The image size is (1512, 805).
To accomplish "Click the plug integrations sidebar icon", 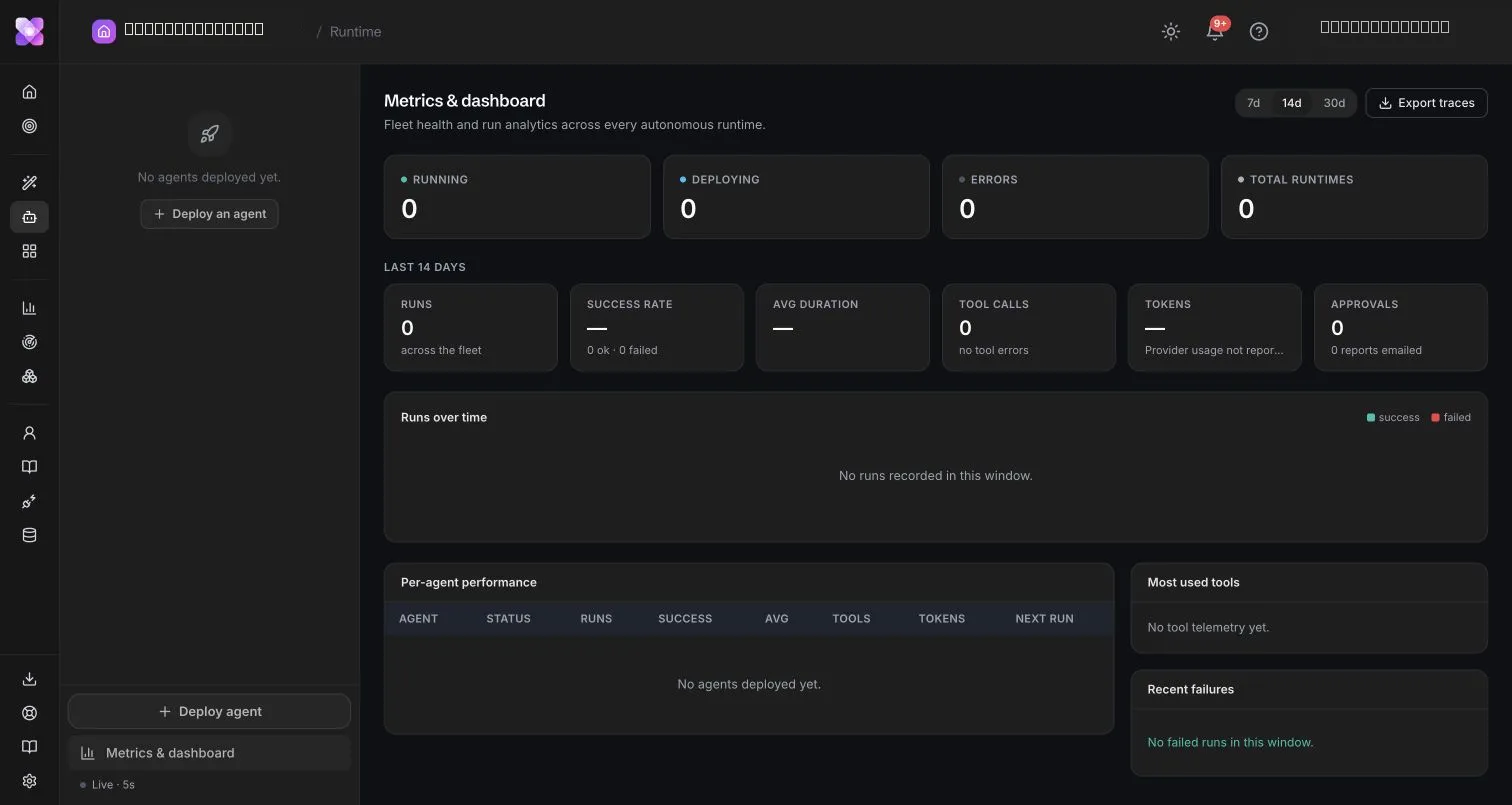I will (29, 501).
